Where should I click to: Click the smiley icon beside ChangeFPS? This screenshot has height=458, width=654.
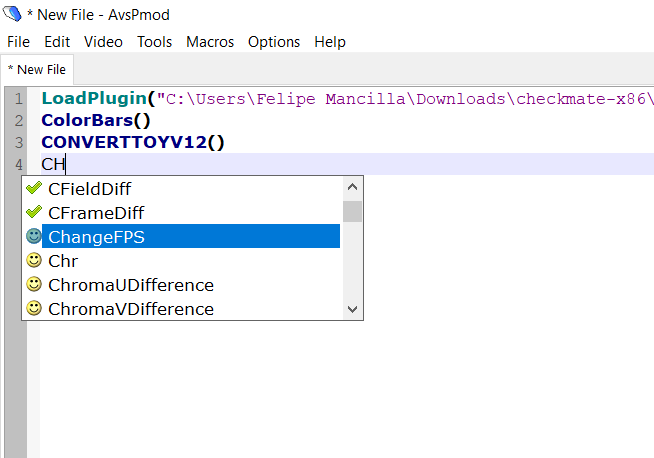pyautogui.click(x=34, y=236)
